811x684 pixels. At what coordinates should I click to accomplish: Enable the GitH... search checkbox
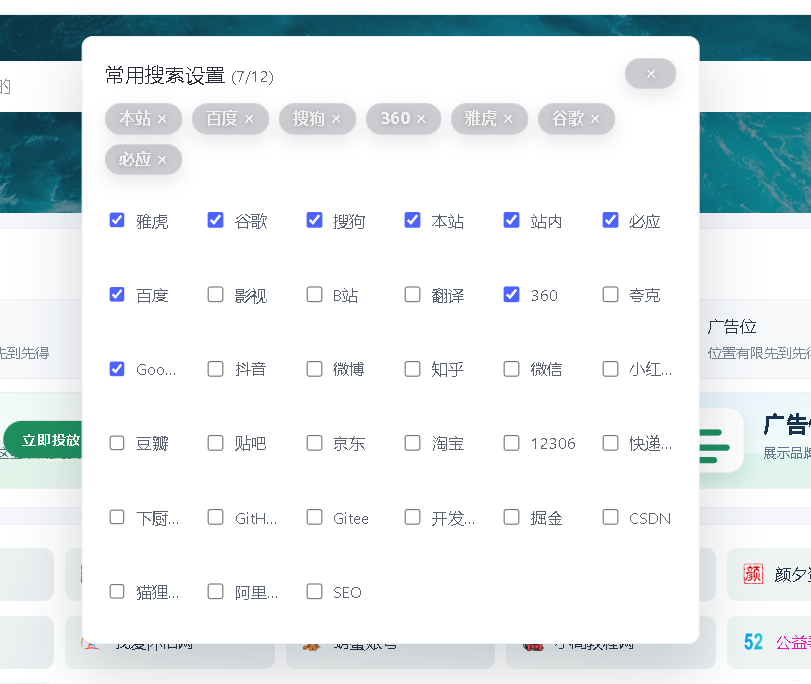pyautogui.click(x=215, y=517)
